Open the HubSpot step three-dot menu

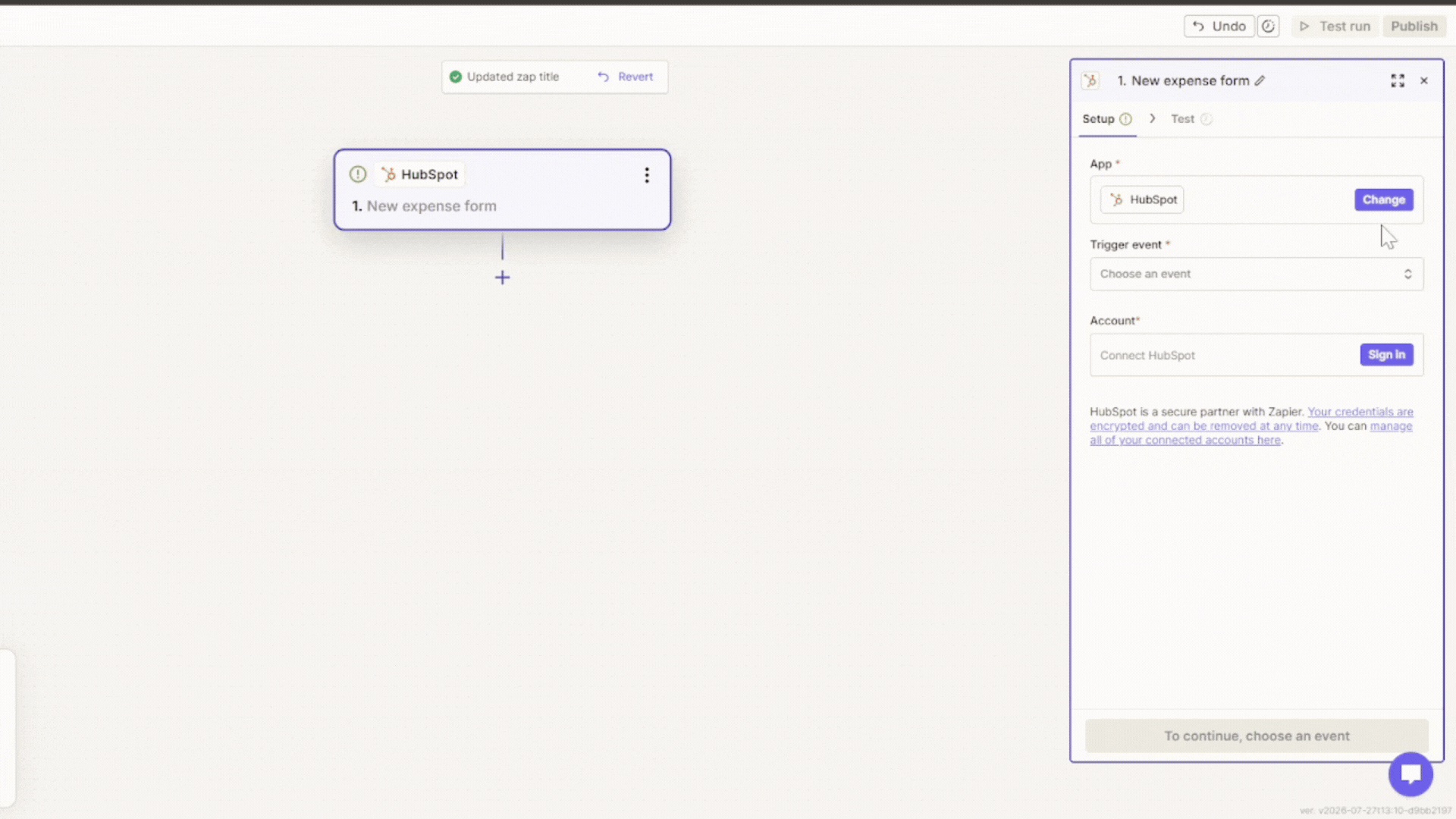coord(647,175)
